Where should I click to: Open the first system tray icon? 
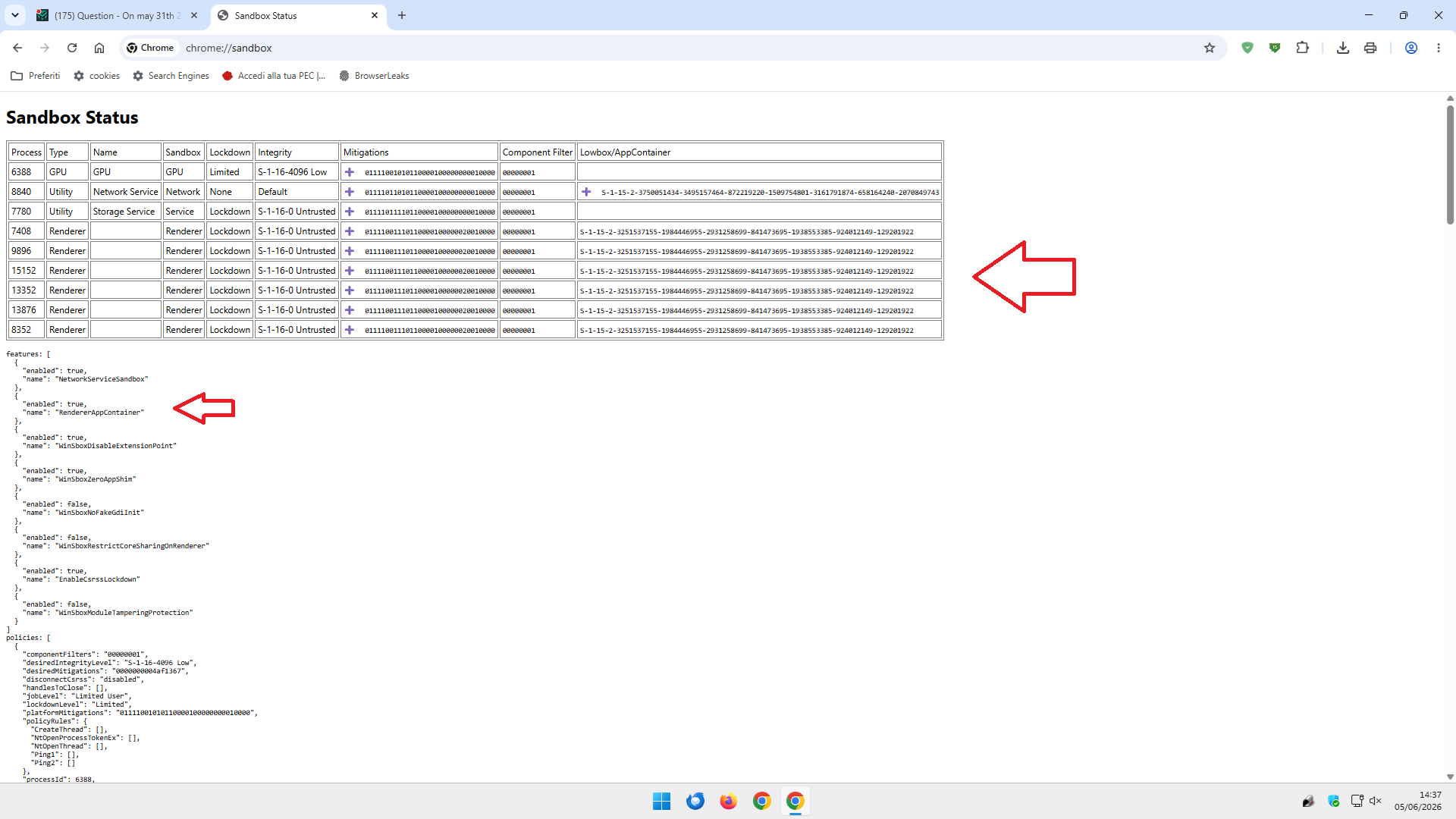[1308, 801]
